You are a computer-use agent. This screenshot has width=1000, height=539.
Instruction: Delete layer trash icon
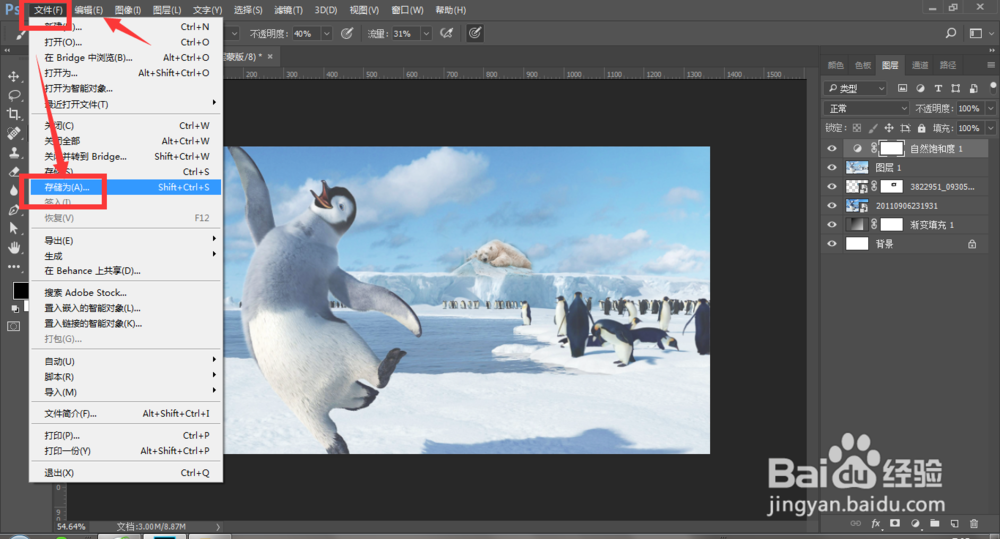pos(974,523)
